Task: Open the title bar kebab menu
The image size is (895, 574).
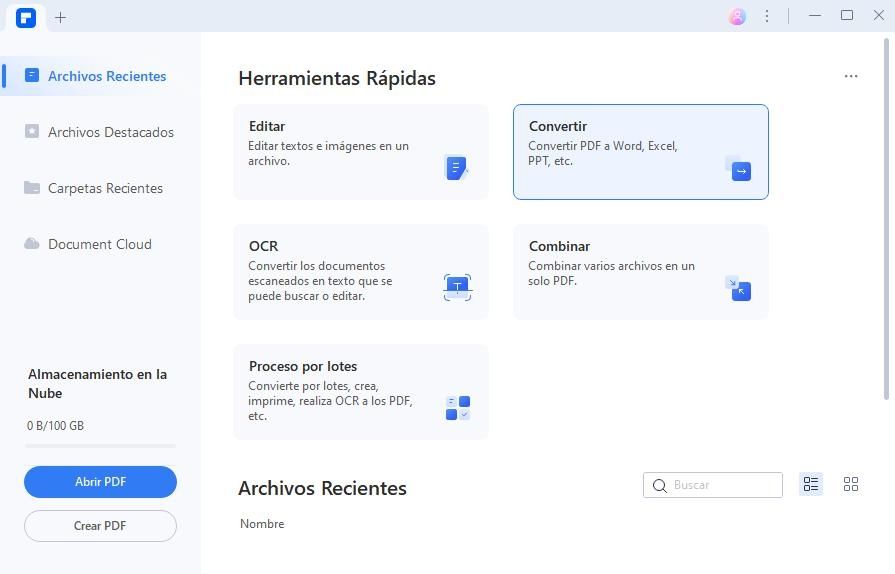Action: (x=767, y=17)
